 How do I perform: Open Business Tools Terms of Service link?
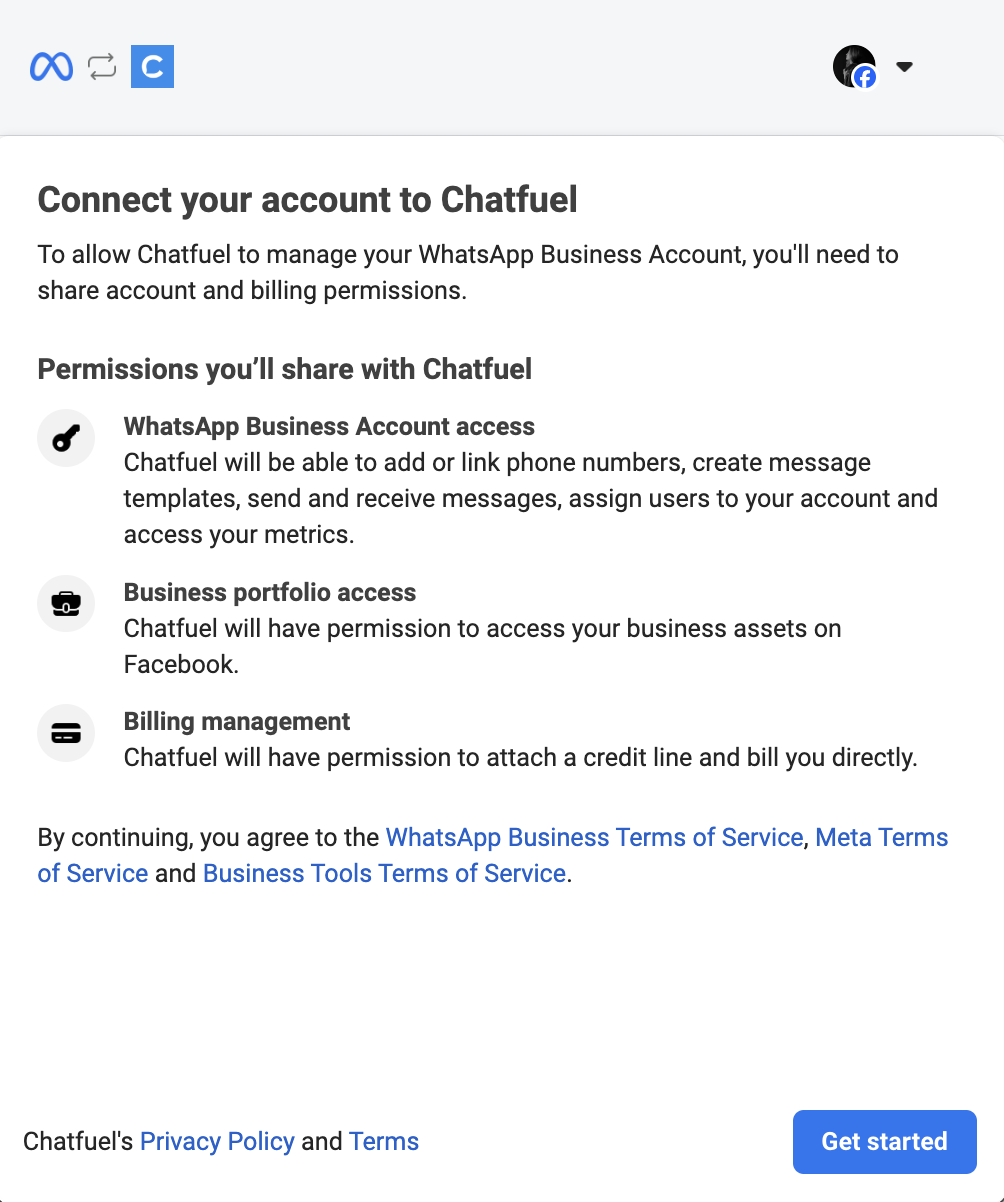pos(384,873)
